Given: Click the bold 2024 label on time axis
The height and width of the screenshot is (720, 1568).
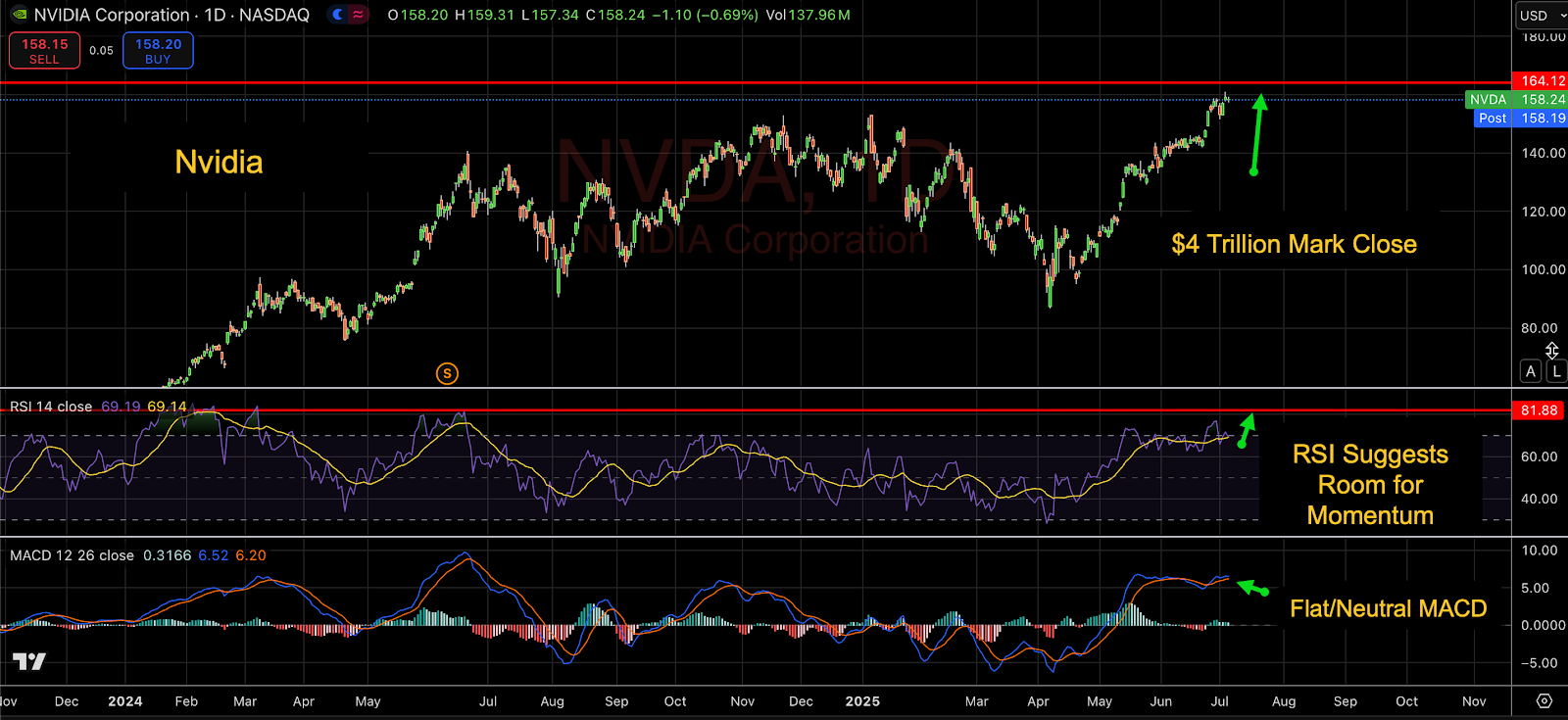Looking at the screenshot, I should [125, 701].
